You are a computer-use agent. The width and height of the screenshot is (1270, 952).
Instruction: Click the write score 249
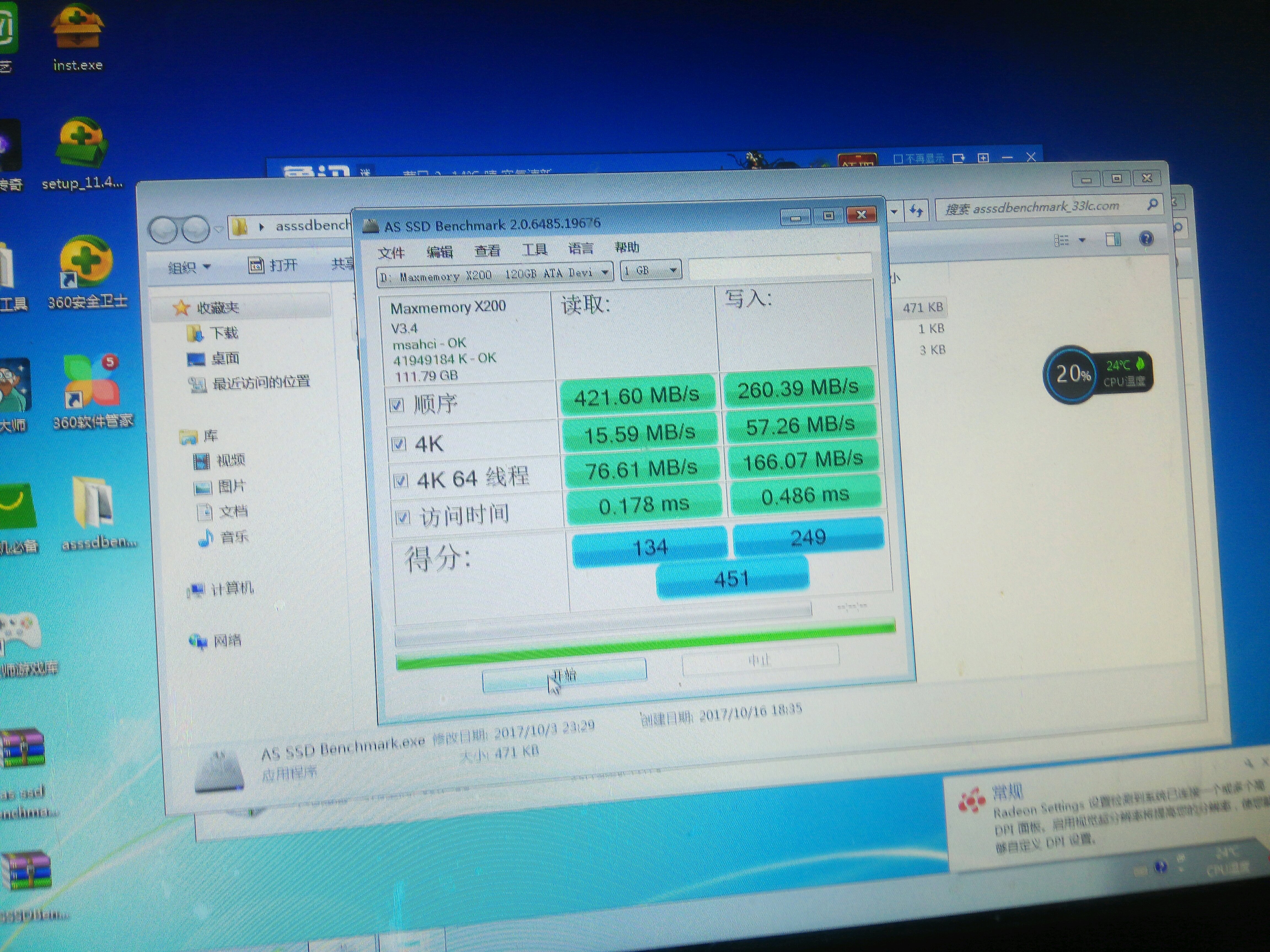click(x=808, y=537)
